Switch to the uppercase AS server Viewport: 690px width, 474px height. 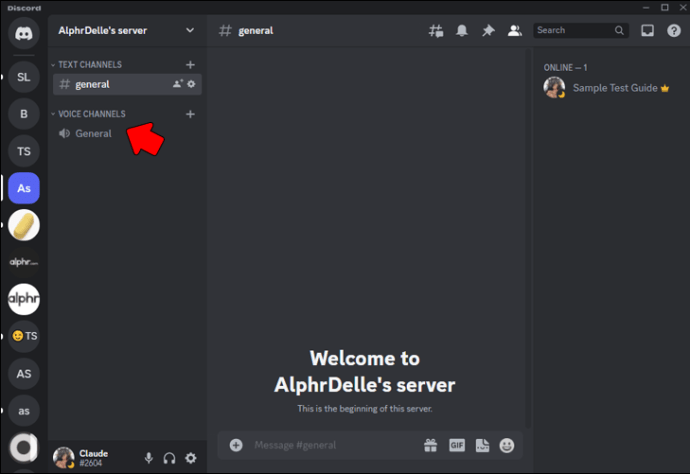tap(24, 374)
